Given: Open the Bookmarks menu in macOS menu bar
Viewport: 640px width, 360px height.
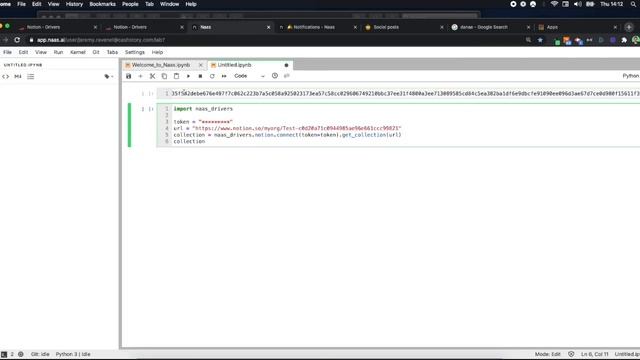Looking at the screenshot, I should pyautogui.click(x=102, y=4).
